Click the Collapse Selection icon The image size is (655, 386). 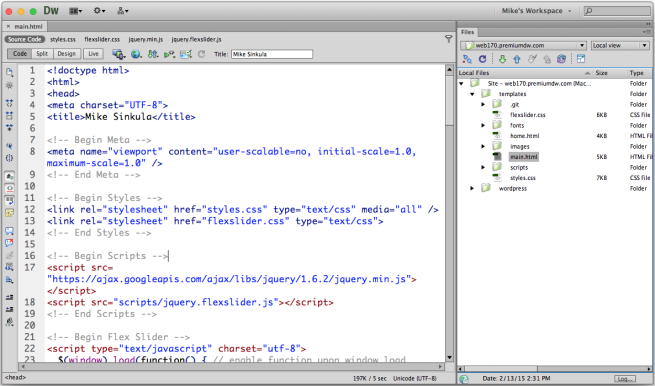click(x=9, y=115)
